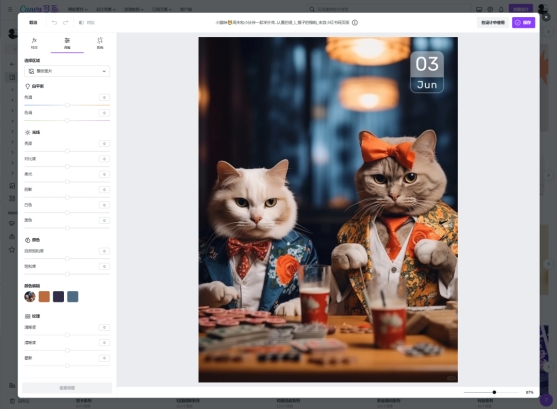The image size is (557, 410).
Task: Click the texture section grid icon
Action: [x=27, y=316]
